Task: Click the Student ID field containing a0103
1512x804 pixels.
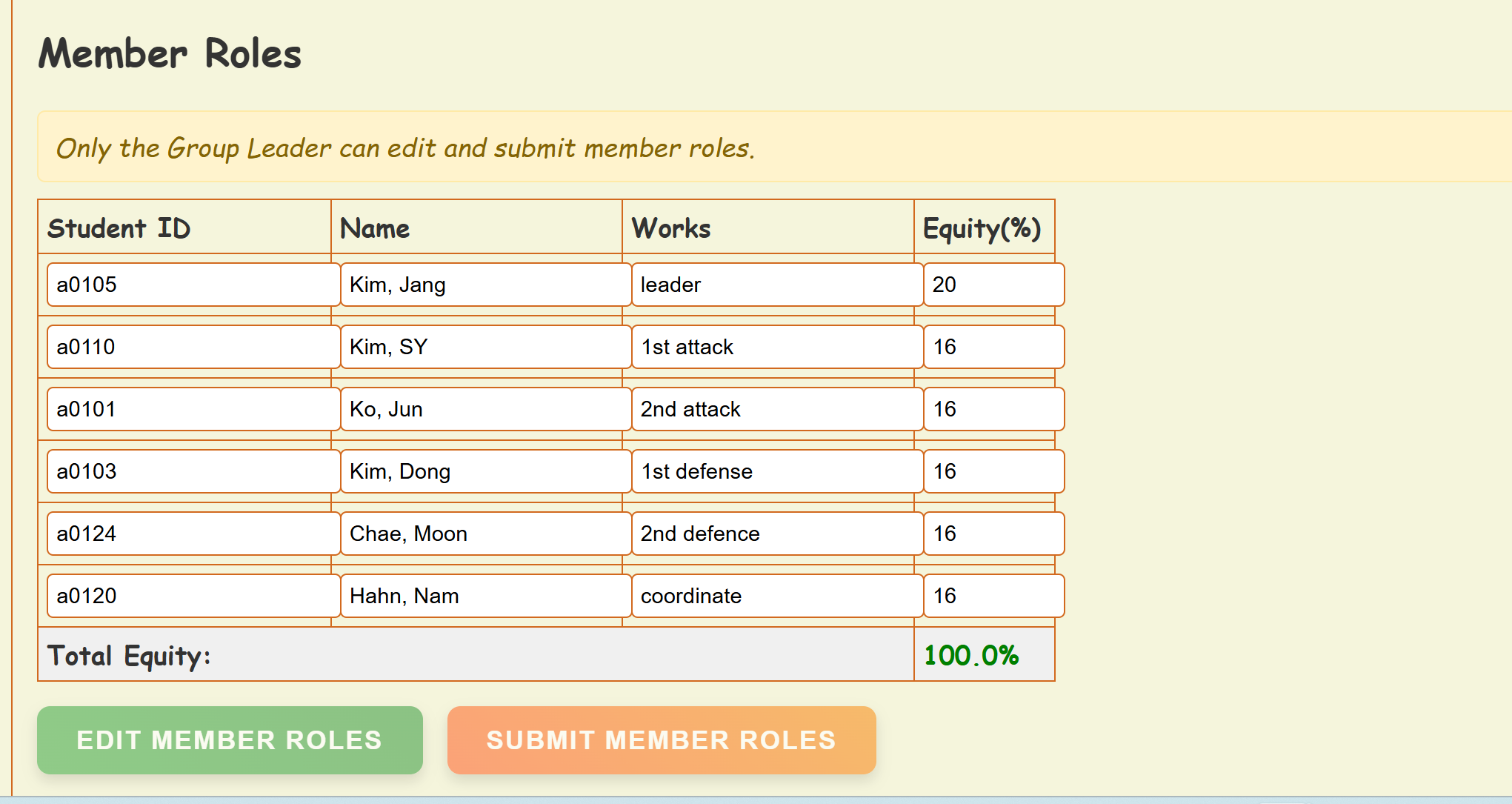Action: pyautogui.click(x=193, y=471)
